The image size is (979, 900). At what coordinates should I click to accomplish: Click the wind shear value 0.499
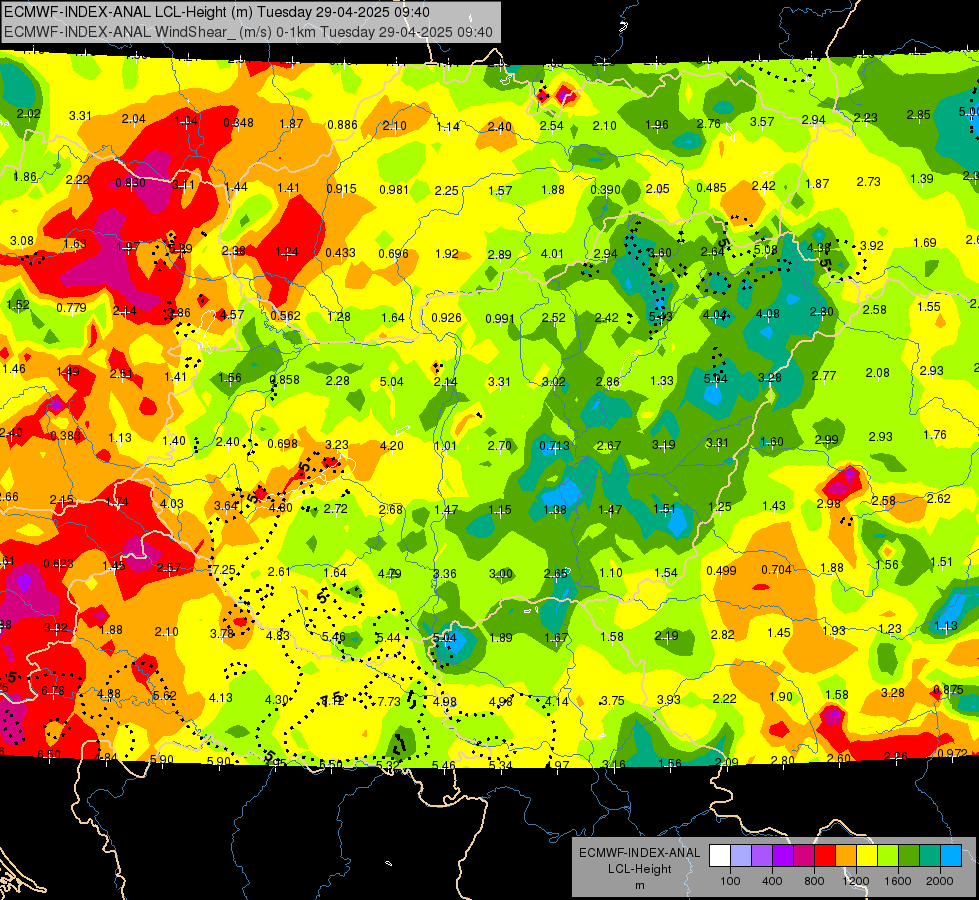pos(721,571)
